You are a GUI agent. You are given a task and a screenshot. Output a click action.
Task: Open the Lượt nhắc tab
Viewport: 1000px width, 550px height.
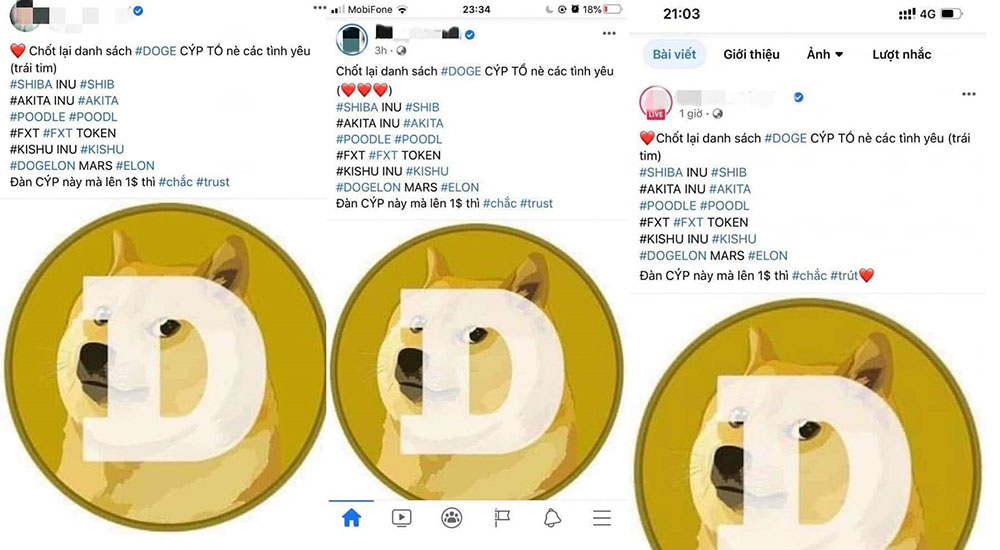click(902, 54)
